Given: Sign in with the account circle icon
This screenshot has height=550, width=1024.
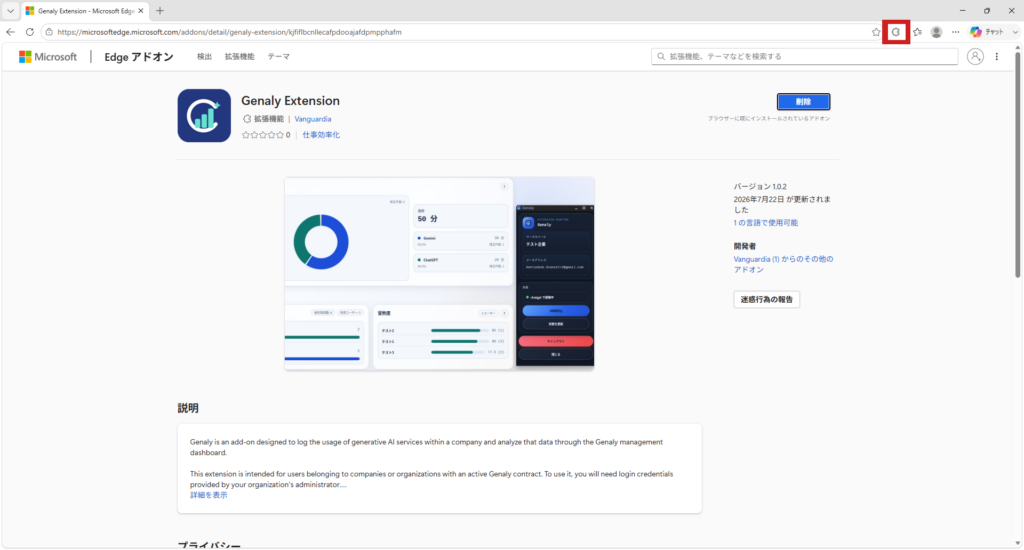Looking at the screenshot, I should click(975, 57).
